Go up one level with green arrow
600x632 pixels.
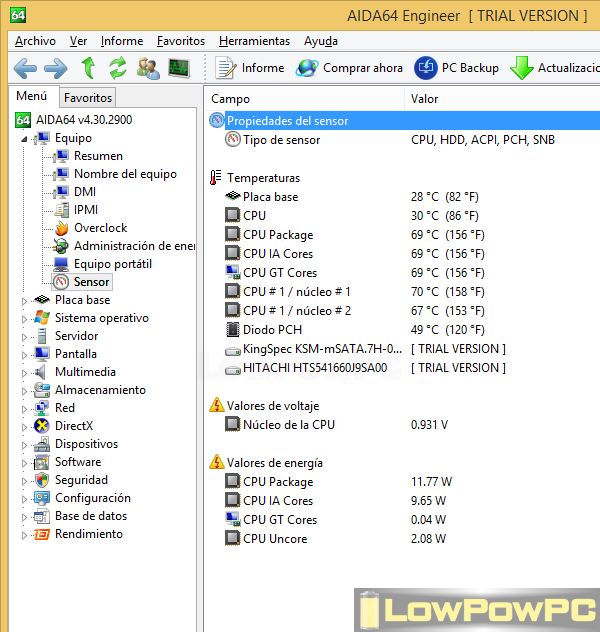[x=88, y=68]
